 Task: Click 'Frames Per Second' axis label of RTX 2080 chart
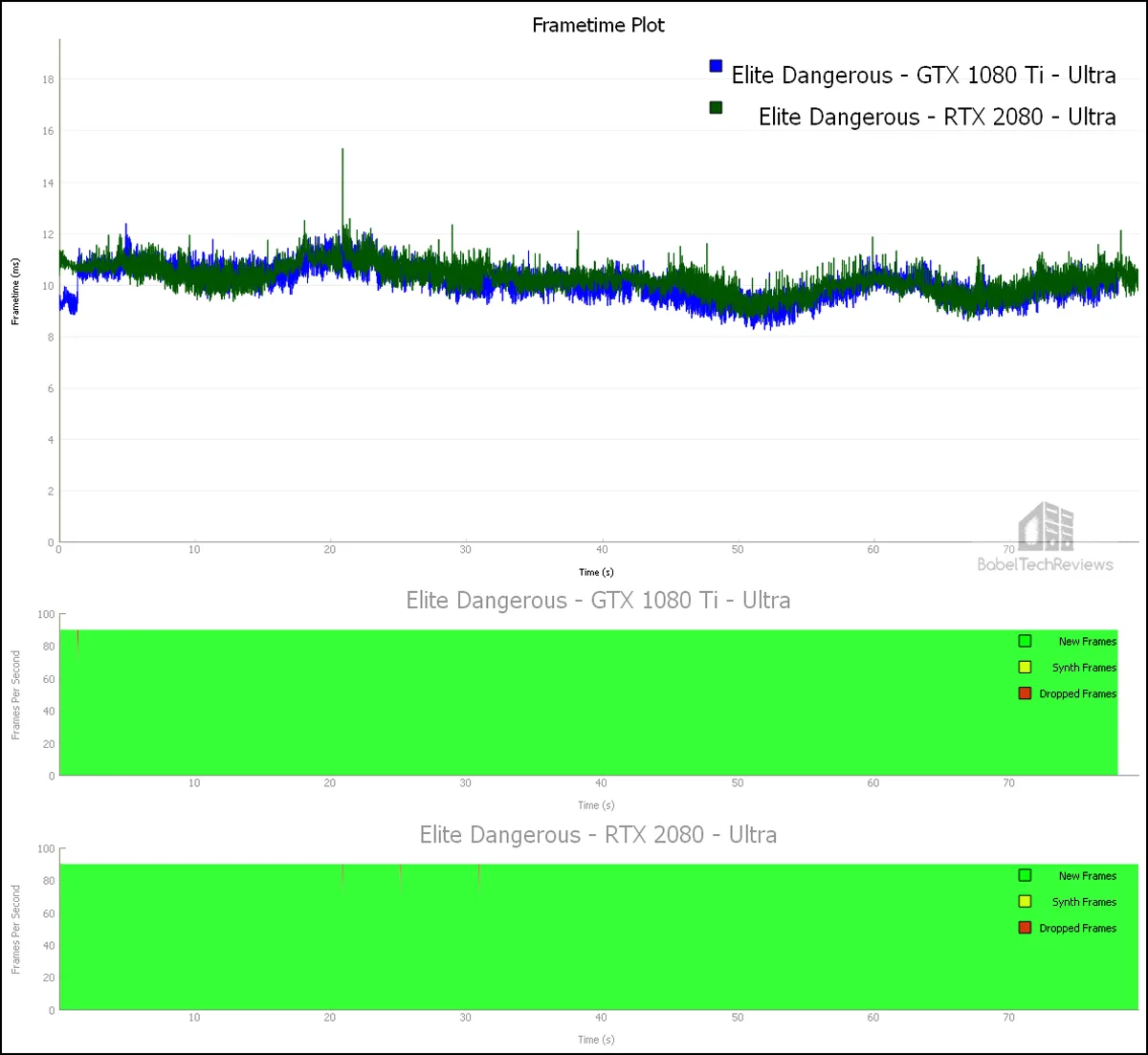click(x=16, y=930)
